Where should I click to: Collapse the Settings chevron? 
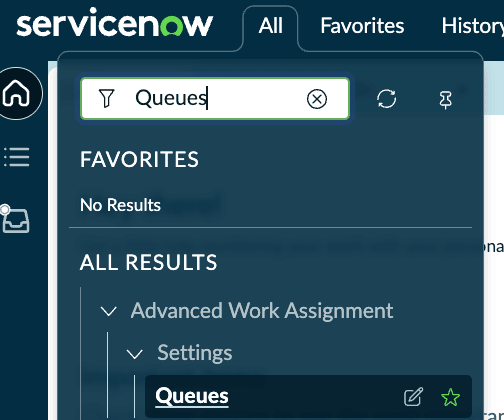[135, 354]
